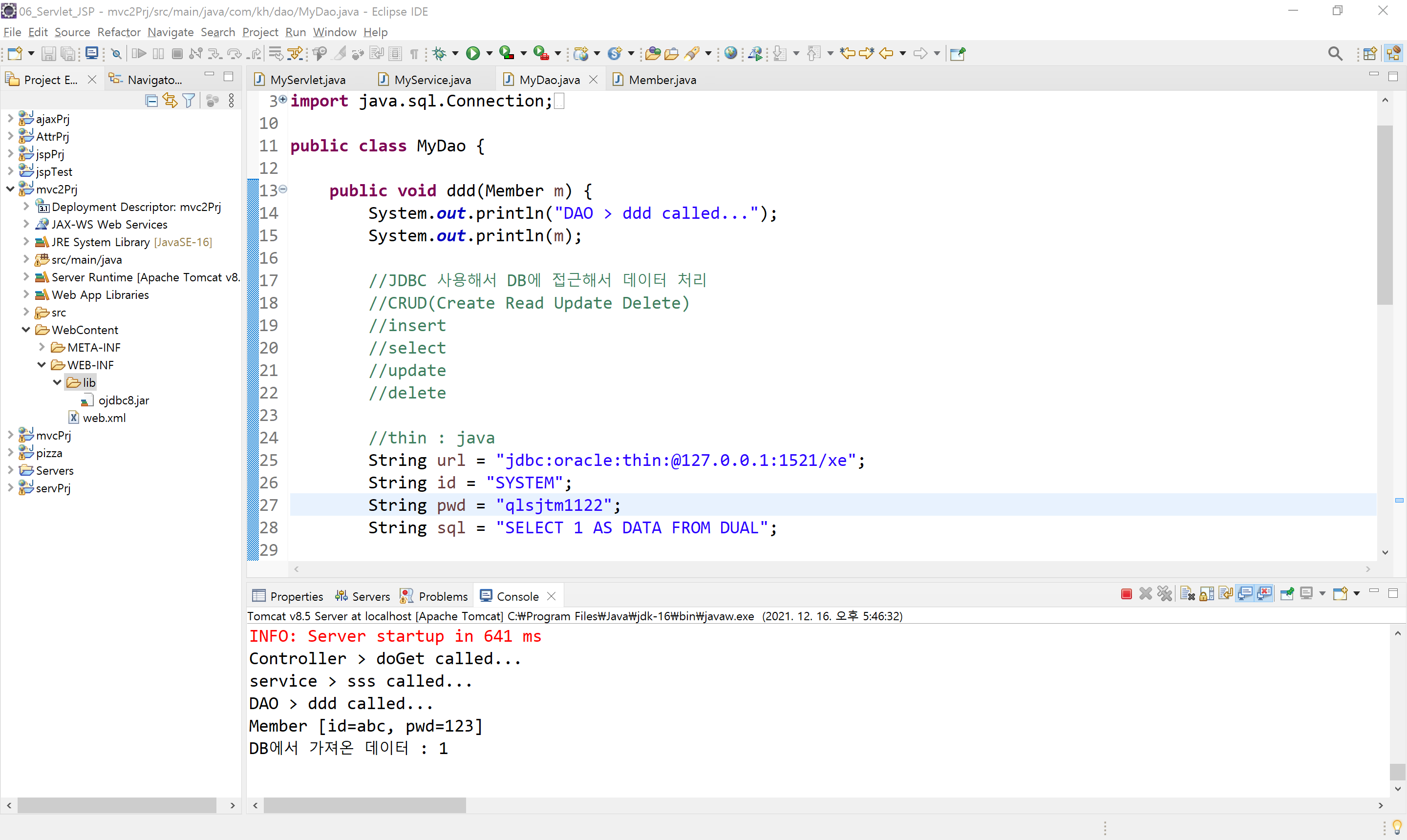Screen dimensions: 1407x840
Task: Expand the META-INF folder
Action: pyautogui.click(x=42, y=347)
